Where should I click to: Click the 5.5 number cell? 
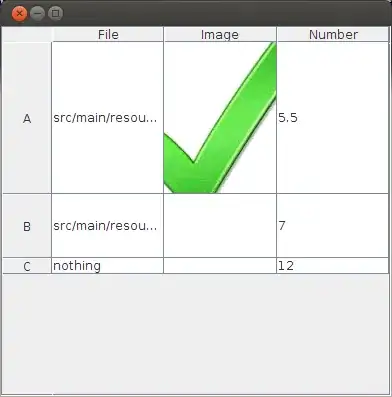(x=333, y=118)
